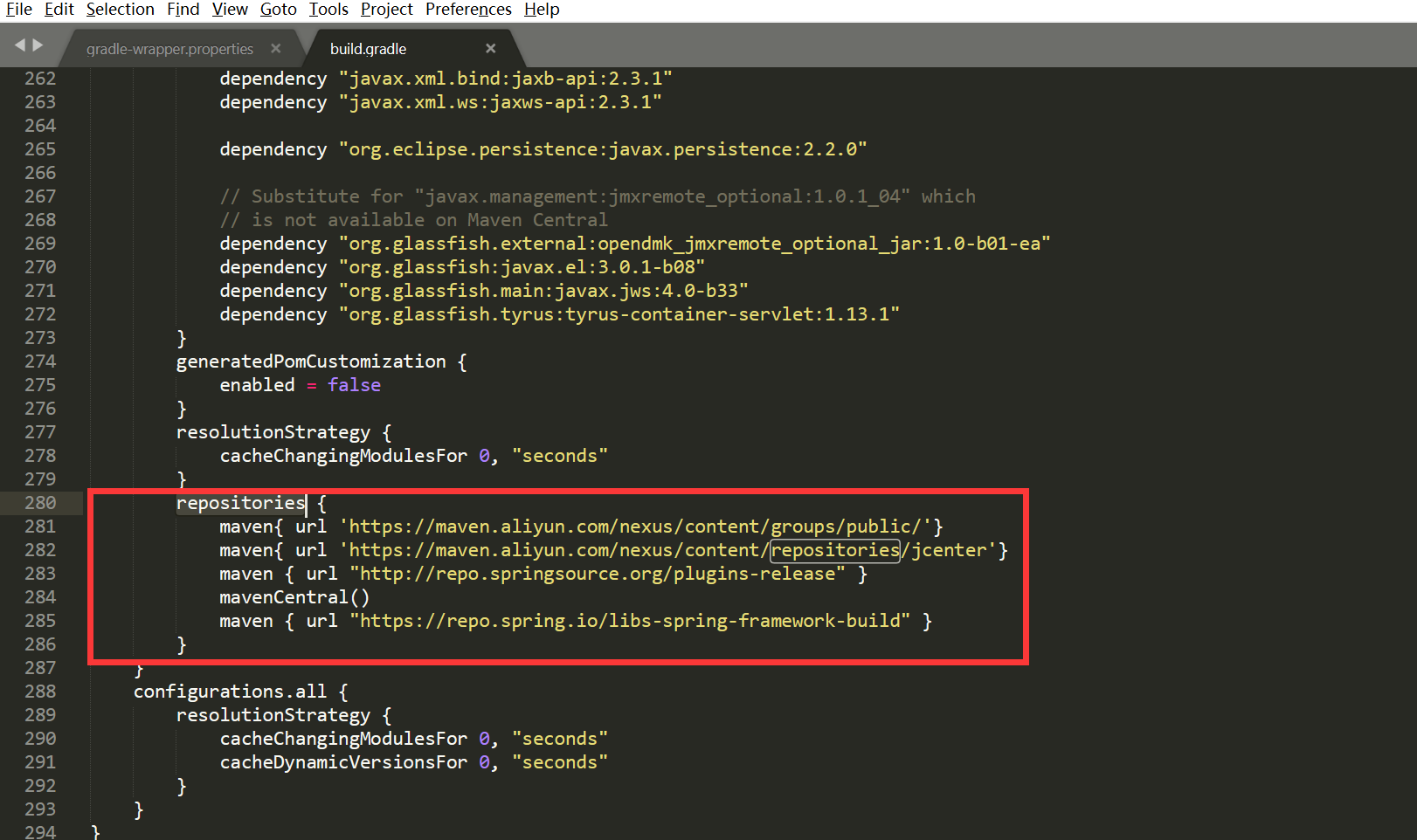The image size is (1417, 840).
Task: Click line number 294 in gutter
Action: coord(40,831)
